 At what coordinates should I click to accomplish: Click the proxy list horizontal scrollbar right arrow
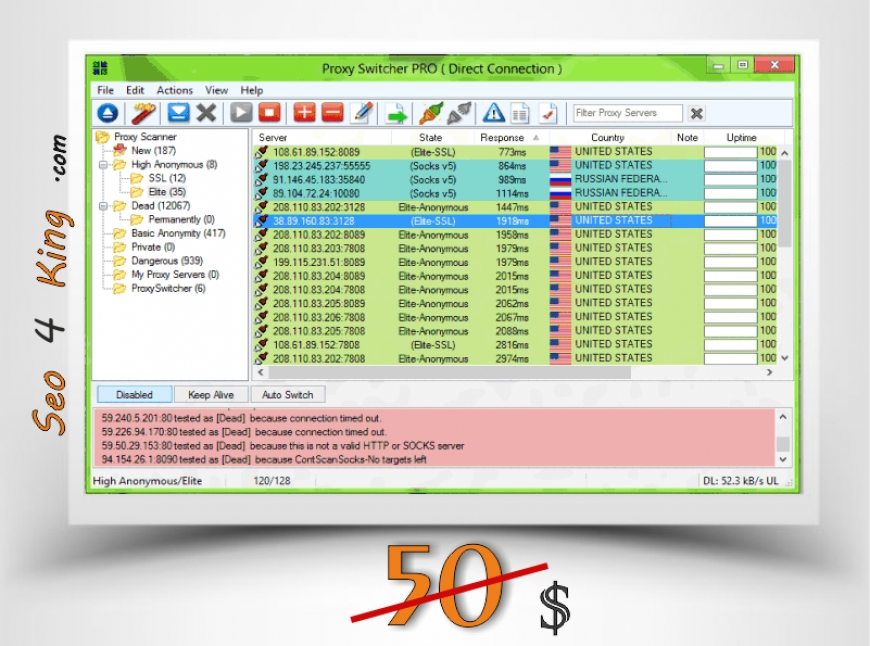click(x=770, y=372)
